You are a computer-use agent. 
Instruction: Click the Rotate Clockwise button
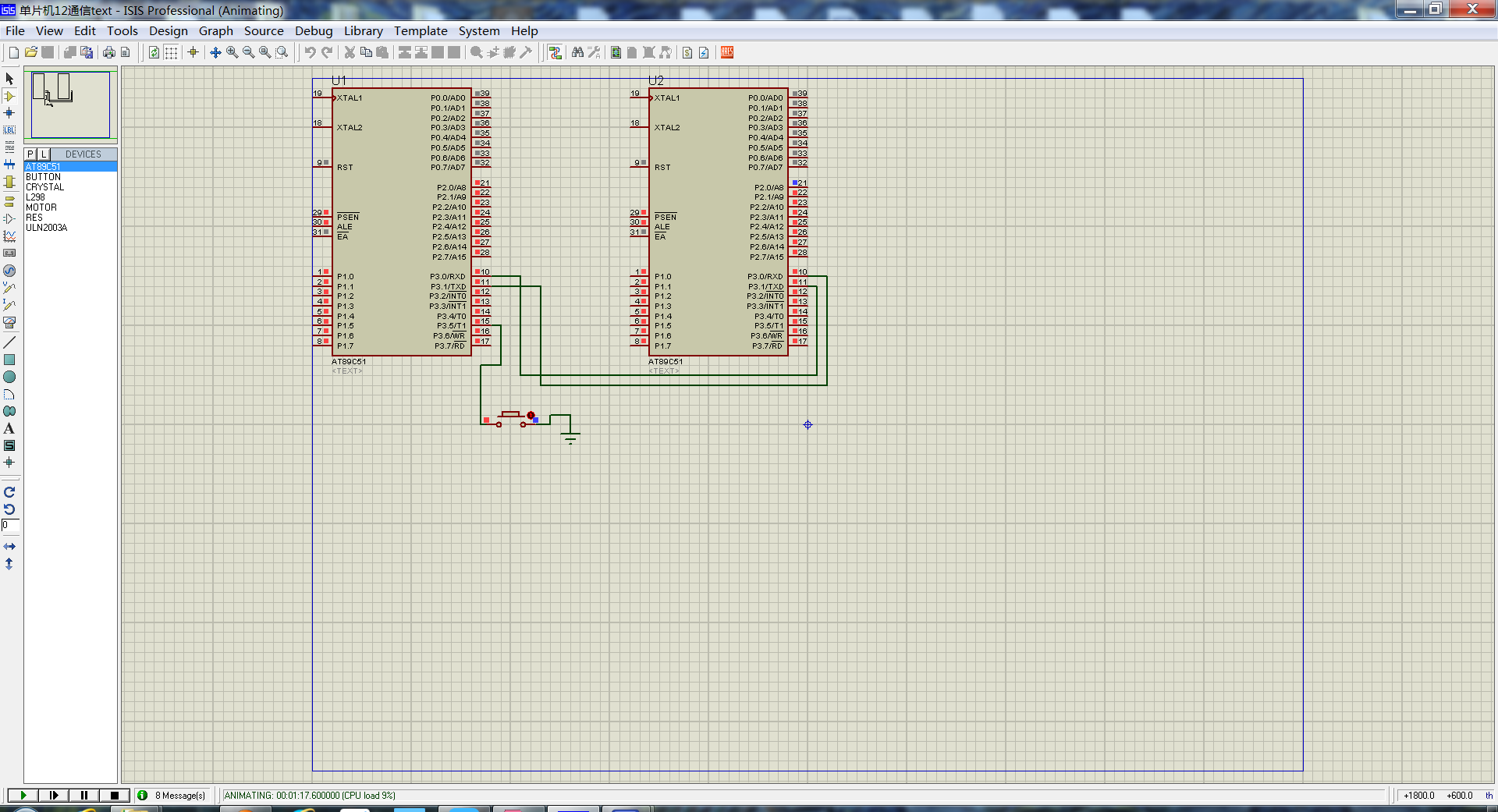click(9, 492)
